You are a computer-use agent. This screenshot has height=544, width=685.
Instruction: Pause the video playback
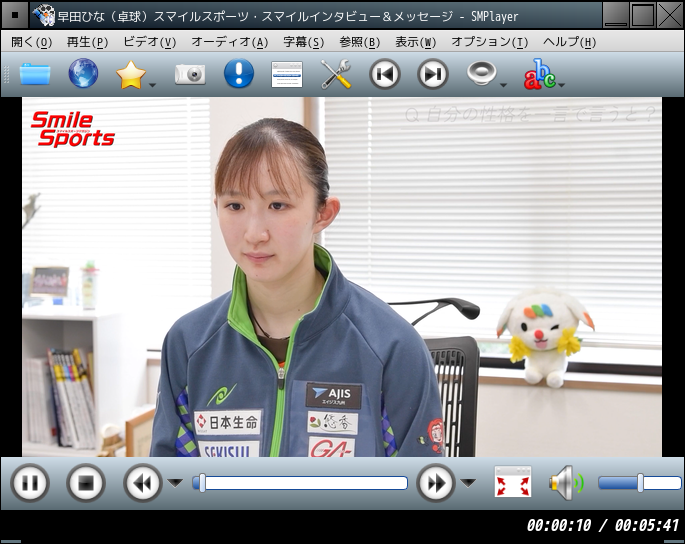30,483
